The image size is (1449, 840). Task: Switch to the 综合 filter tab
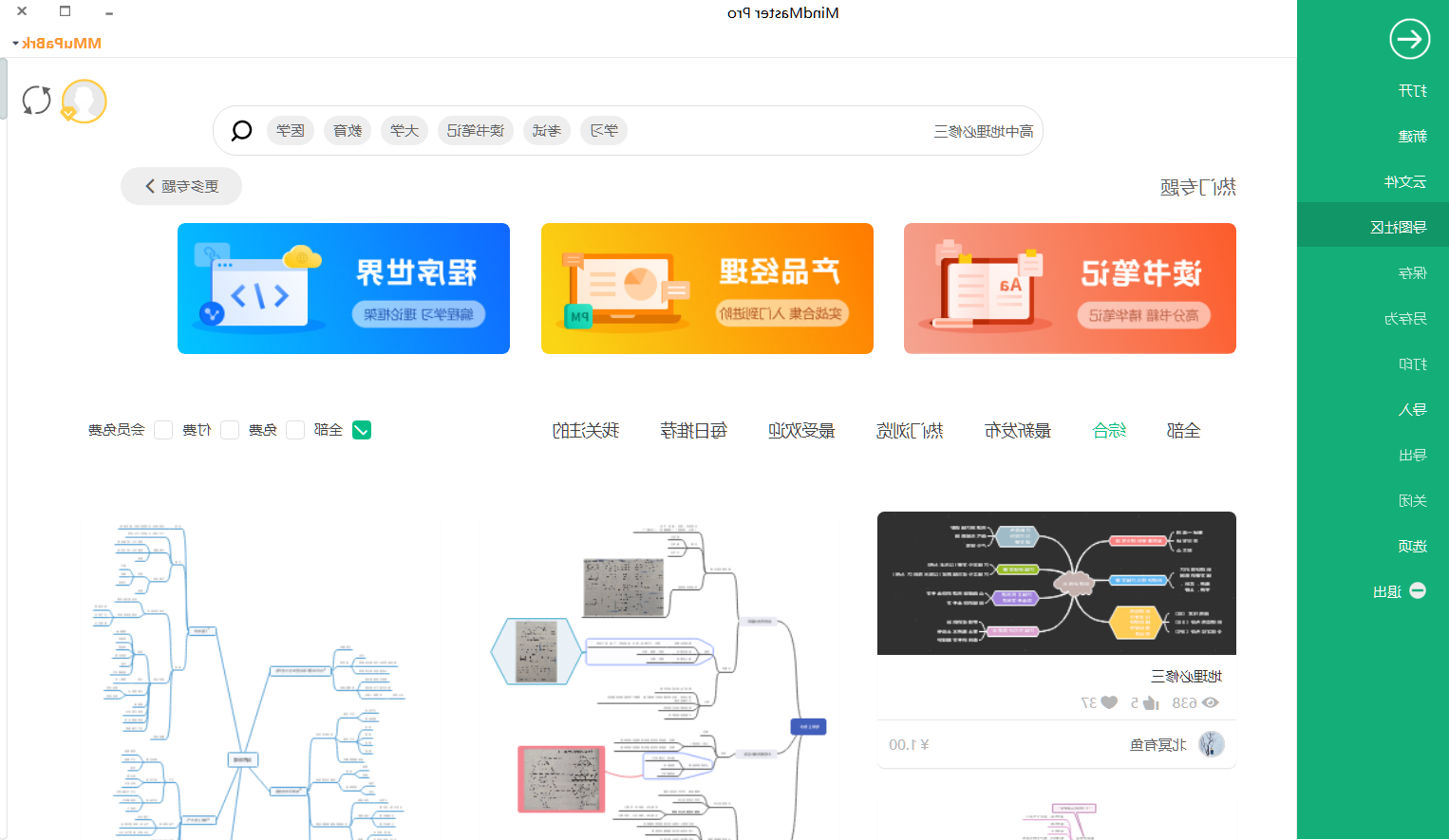1109,430
